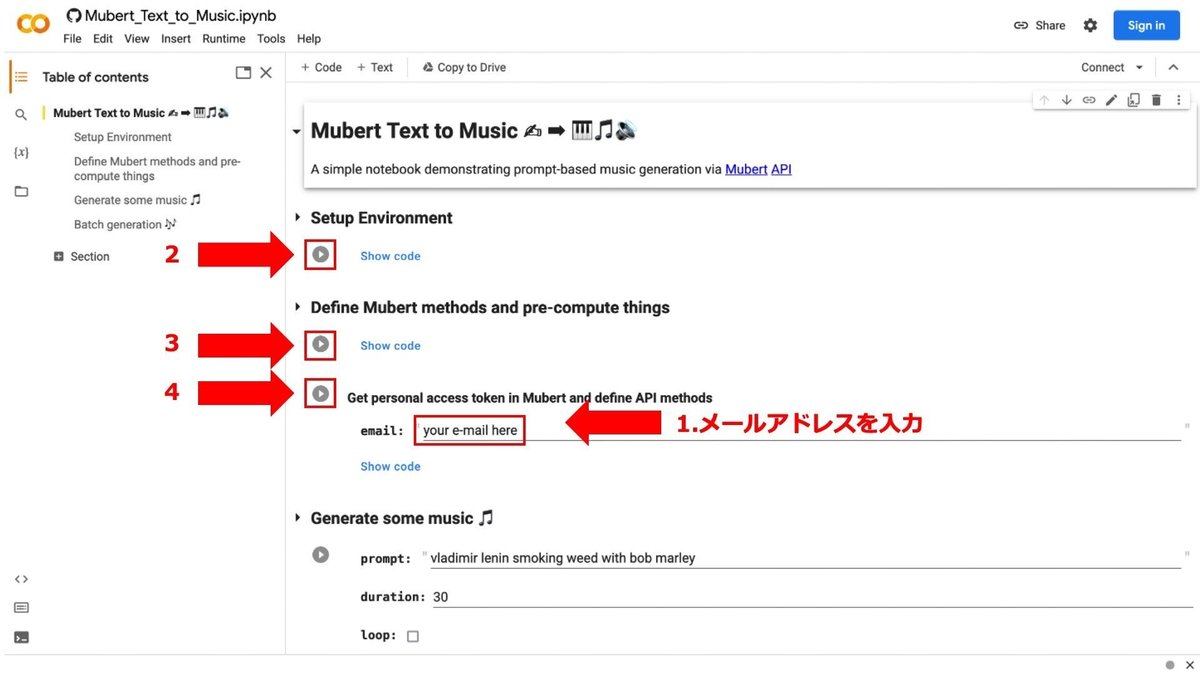1200x675 pixels.
Task: Open the Insert menu
Action: point(176,39)
